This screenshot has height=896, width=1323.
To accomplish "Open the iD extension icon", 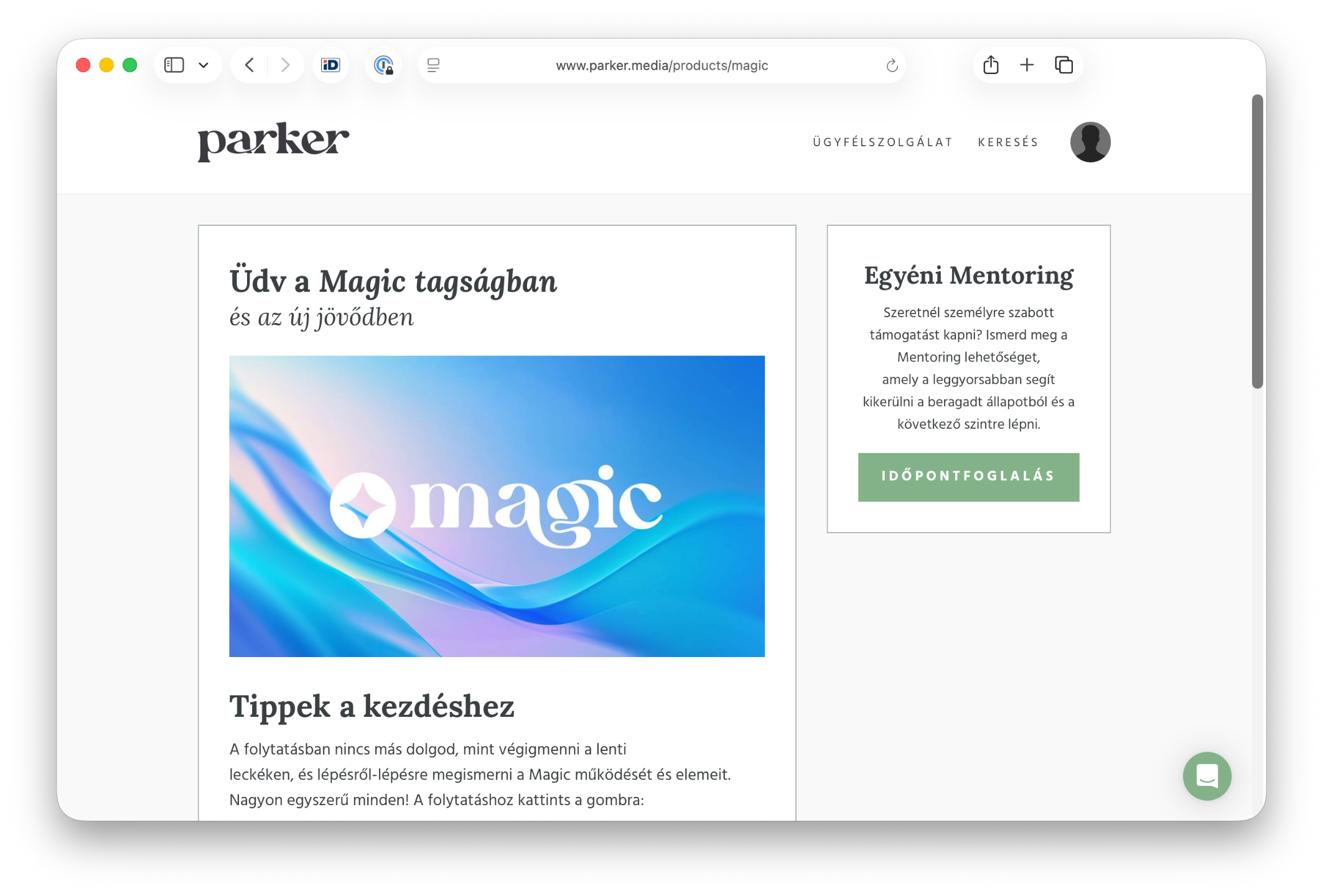I will 330,65.
